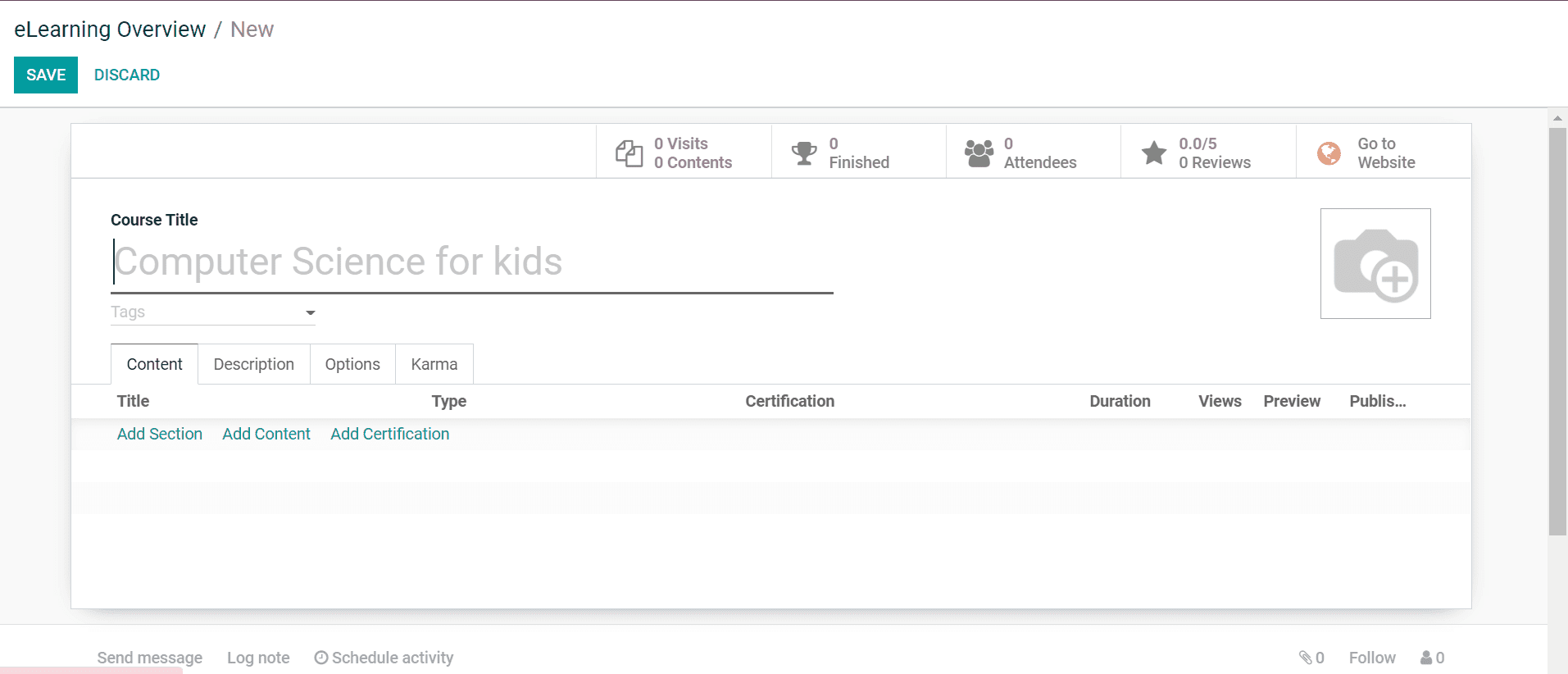Open the 0 Attendees stat
1568x674 pixels.
(x=1034, y=152)
